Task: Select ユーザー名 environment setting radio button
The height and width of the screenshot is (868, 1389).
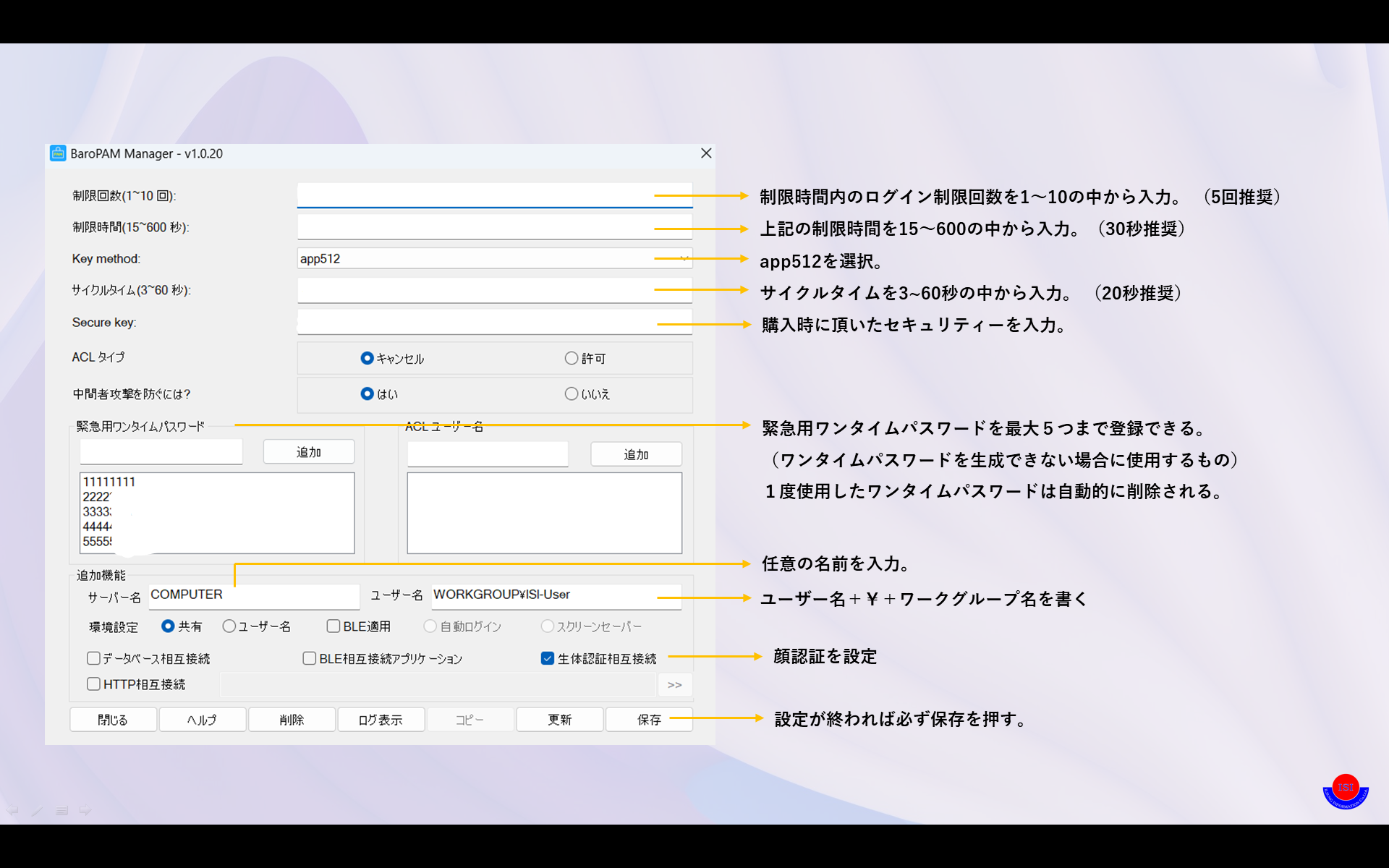Action: point(229,626)
